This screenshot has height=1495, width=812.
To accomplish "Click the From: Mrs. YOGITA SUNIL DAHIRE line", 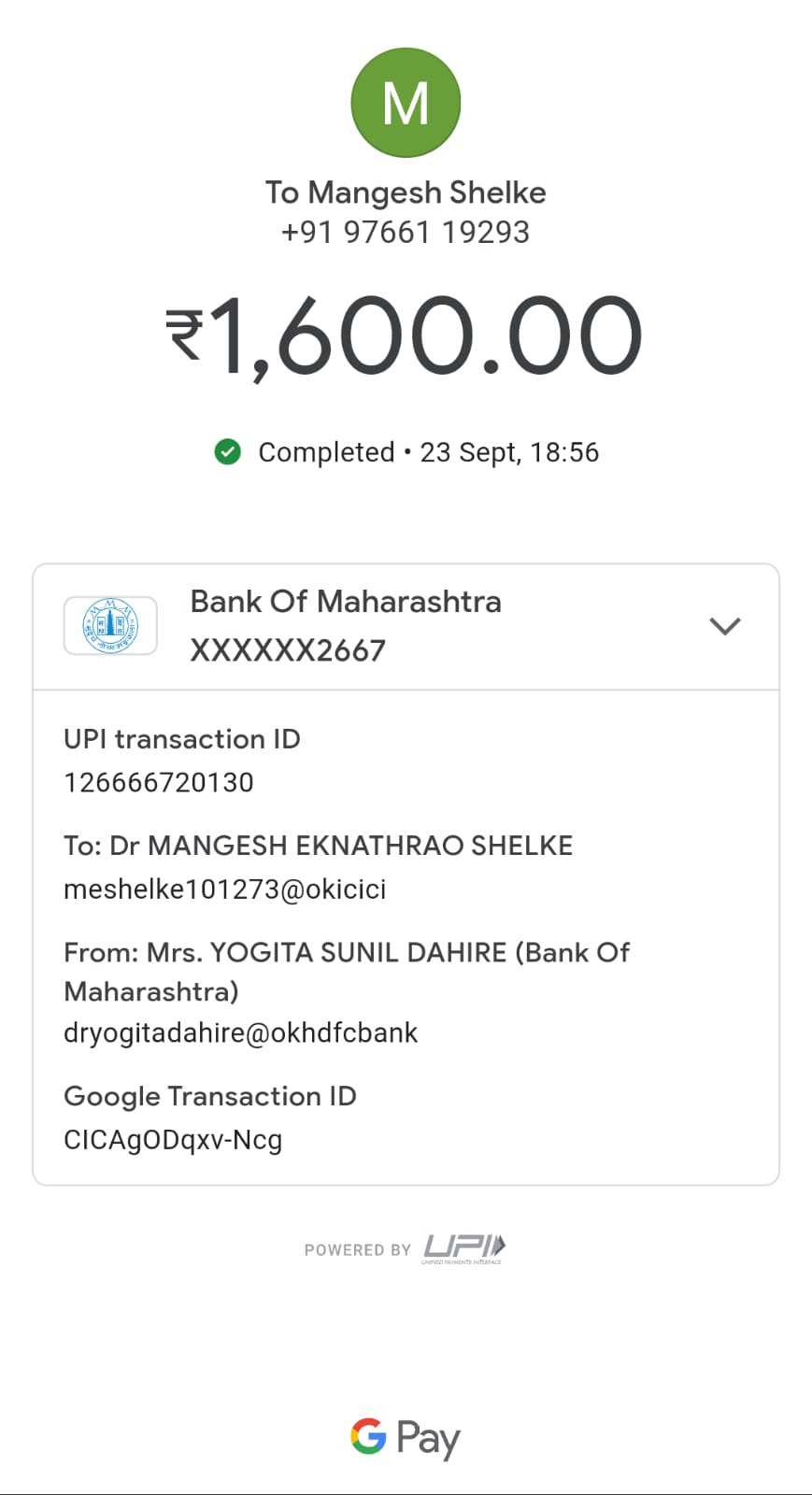I will tap(346, 953).
